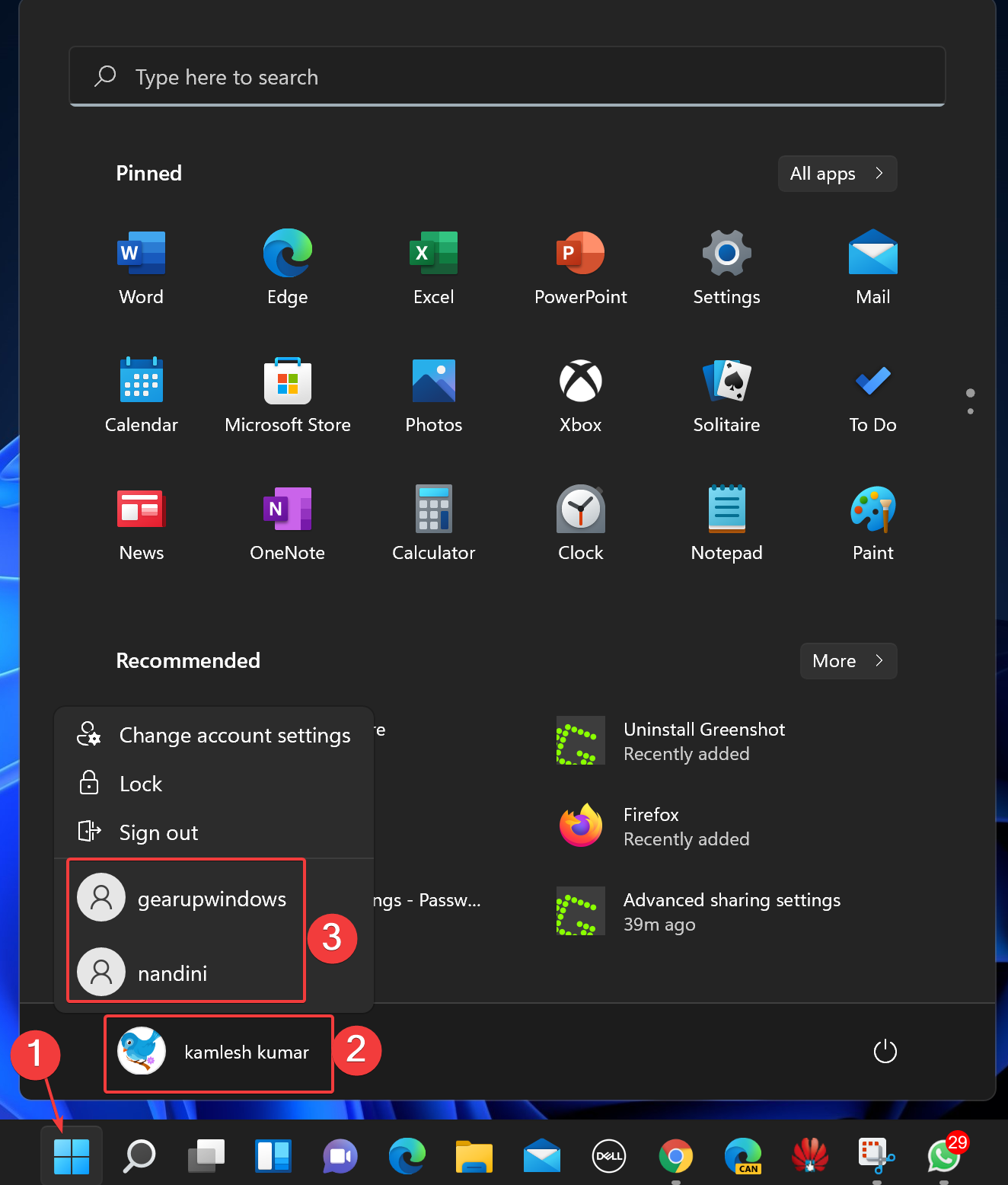Open the Calendar app
1008x1185 pixels.
click(142, 396)
